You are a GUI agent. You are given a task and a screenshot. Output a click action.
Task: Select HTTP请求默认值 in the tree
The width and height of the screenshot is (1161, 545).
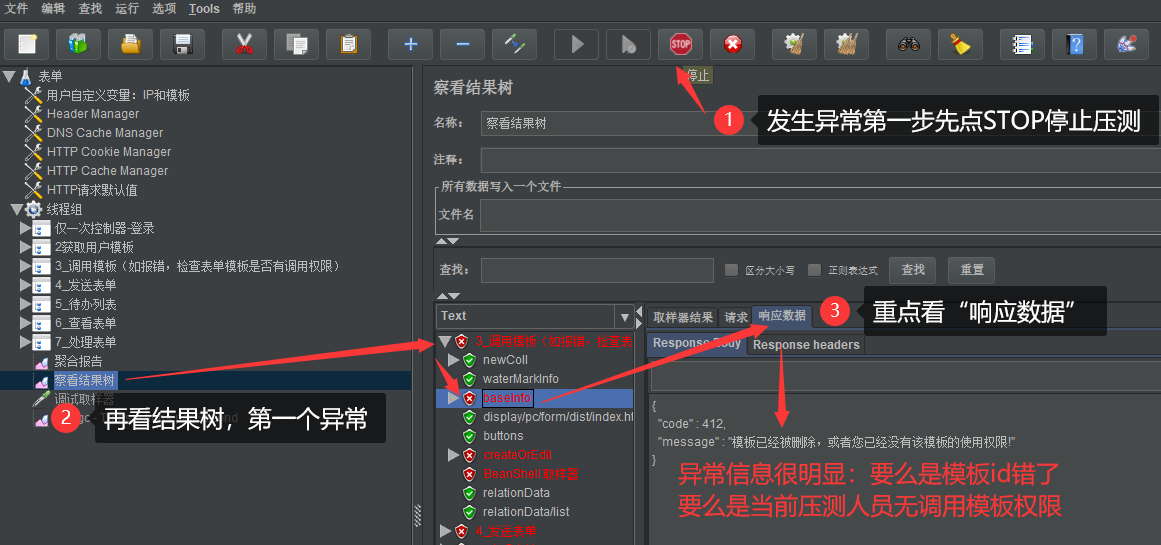92,190
